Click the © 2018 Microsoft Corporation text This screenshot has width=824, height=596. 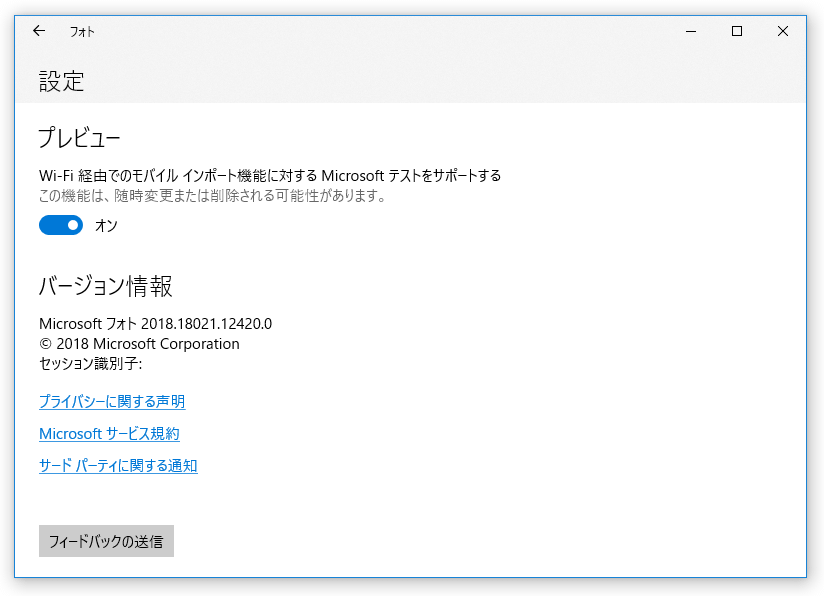(139, 344)
